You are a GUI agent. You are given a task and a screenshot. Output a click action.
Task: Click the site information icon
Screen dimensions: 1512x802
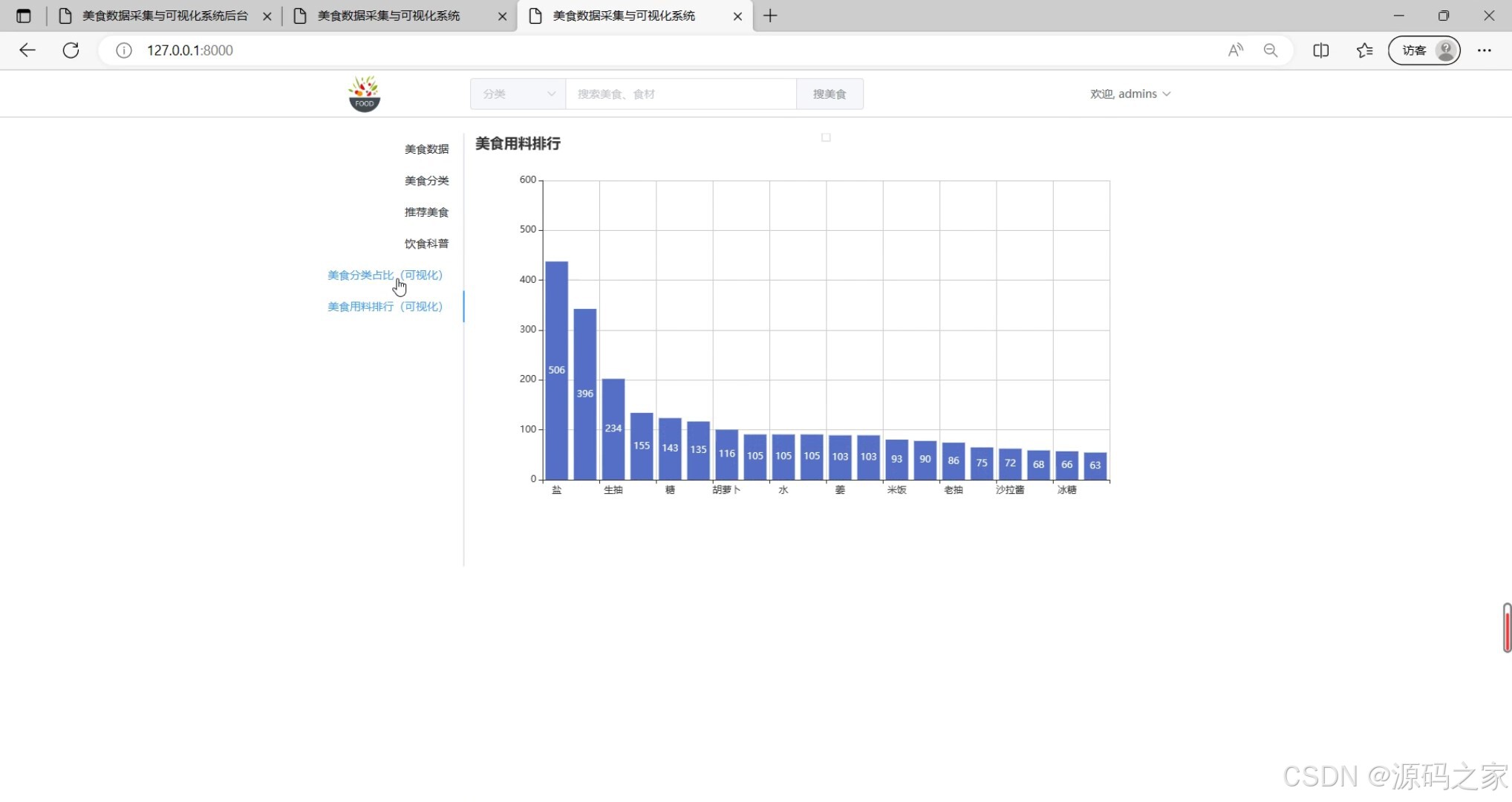[124, 50]
